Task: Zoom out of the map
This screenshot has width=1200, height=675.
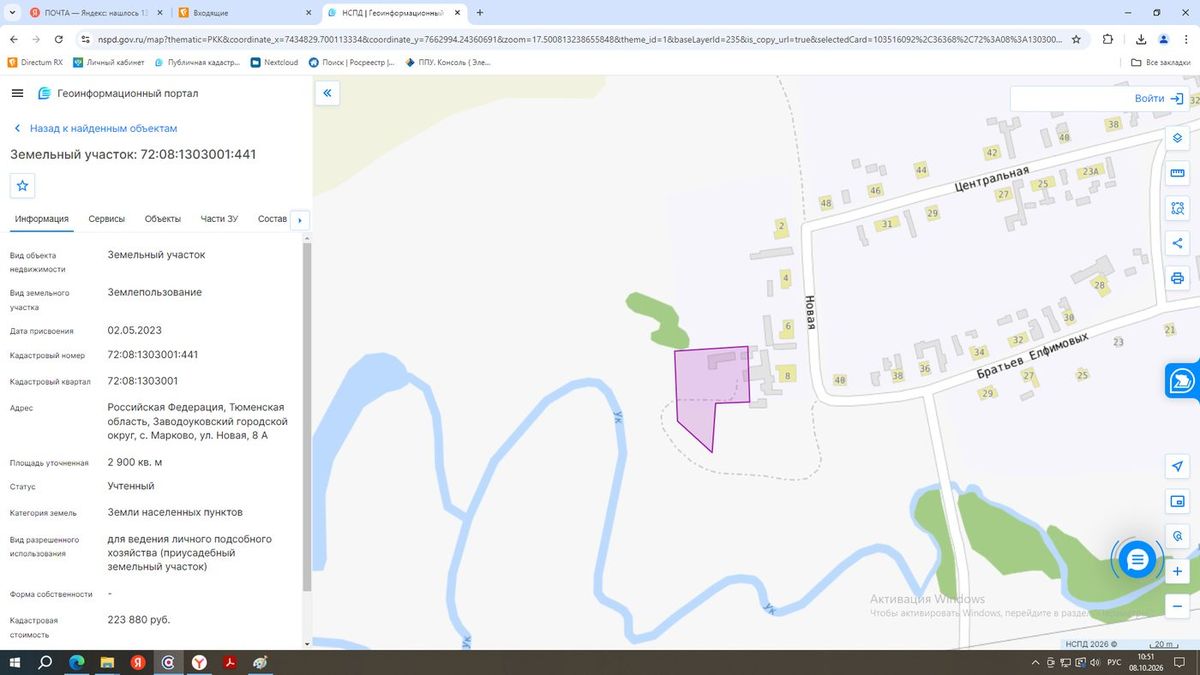Action: click(1177, 606)
